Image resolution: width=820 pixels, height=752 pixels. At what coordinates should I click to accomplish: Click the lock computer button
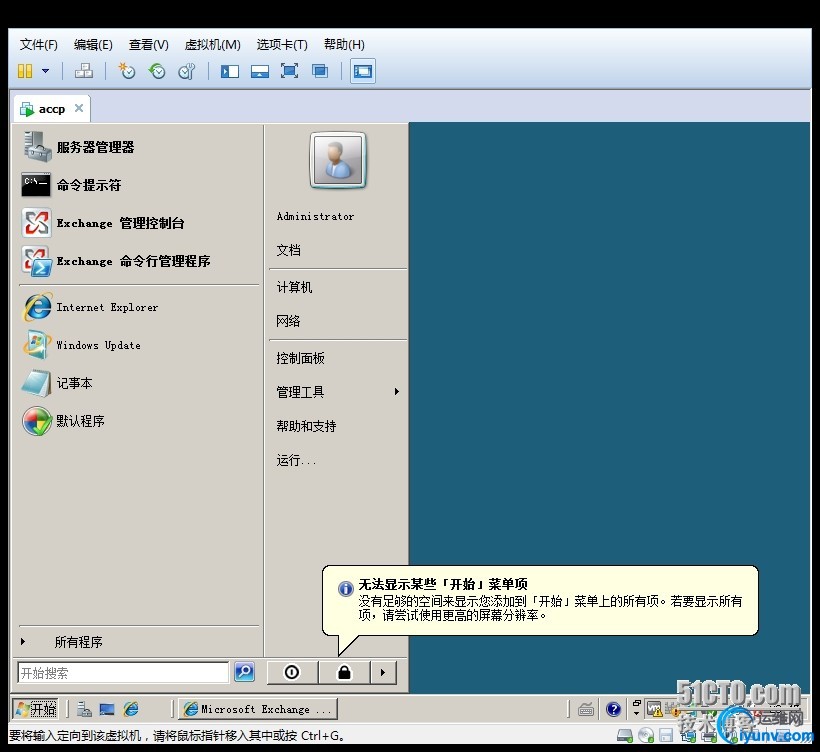(344, 672)
